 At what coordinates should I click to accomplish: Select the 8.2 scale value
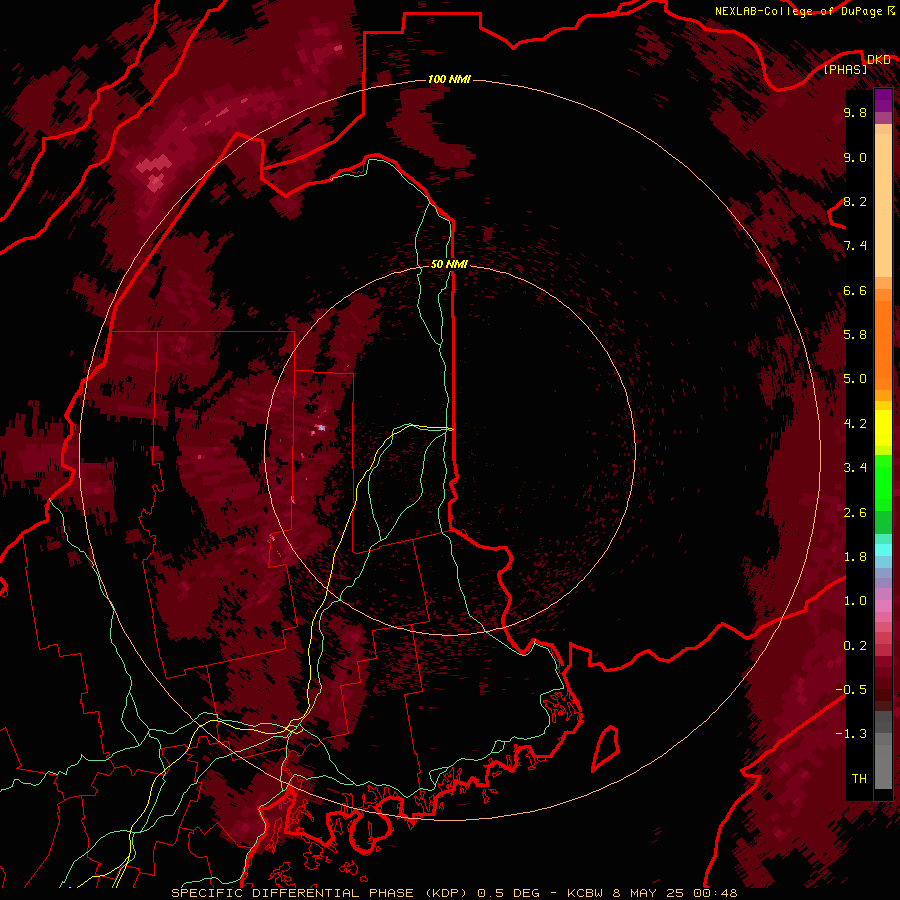pyautogui.click(x=855, y=202)
